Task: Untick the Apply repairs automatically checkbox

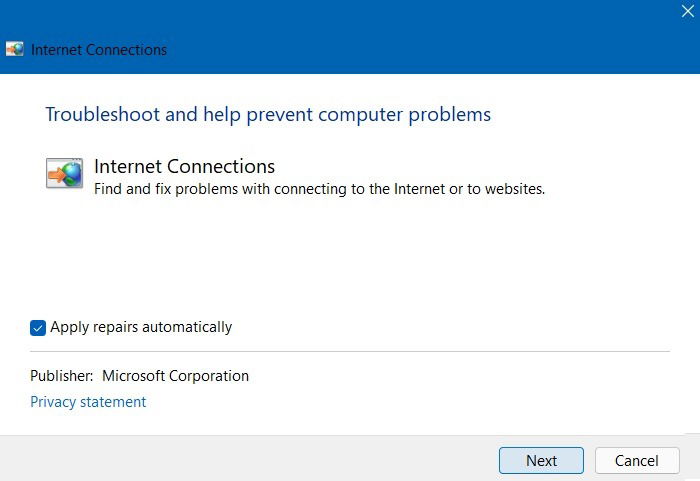Action: coord(38,327)
